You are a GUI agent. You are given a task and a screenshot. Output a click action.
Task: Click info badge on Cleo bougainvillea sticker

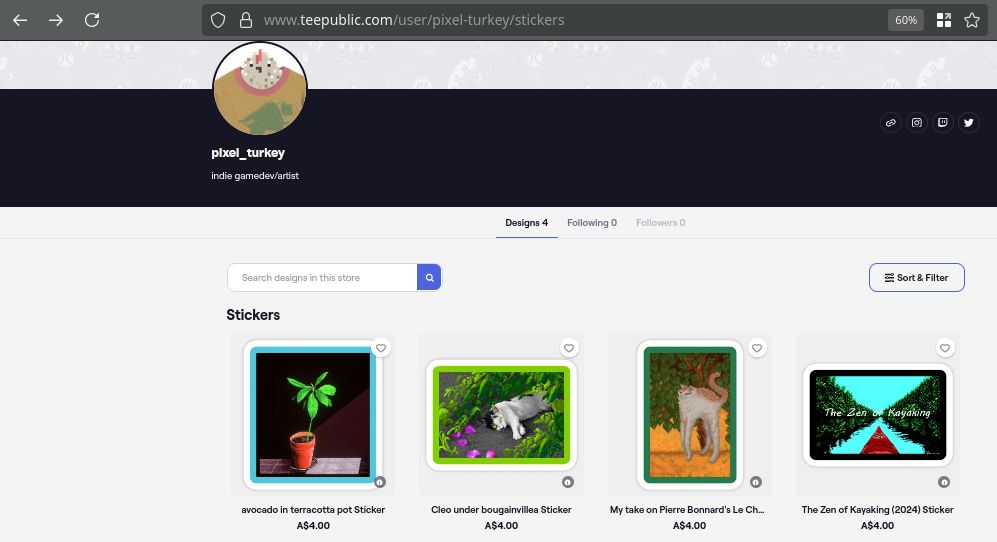point(568,482)
